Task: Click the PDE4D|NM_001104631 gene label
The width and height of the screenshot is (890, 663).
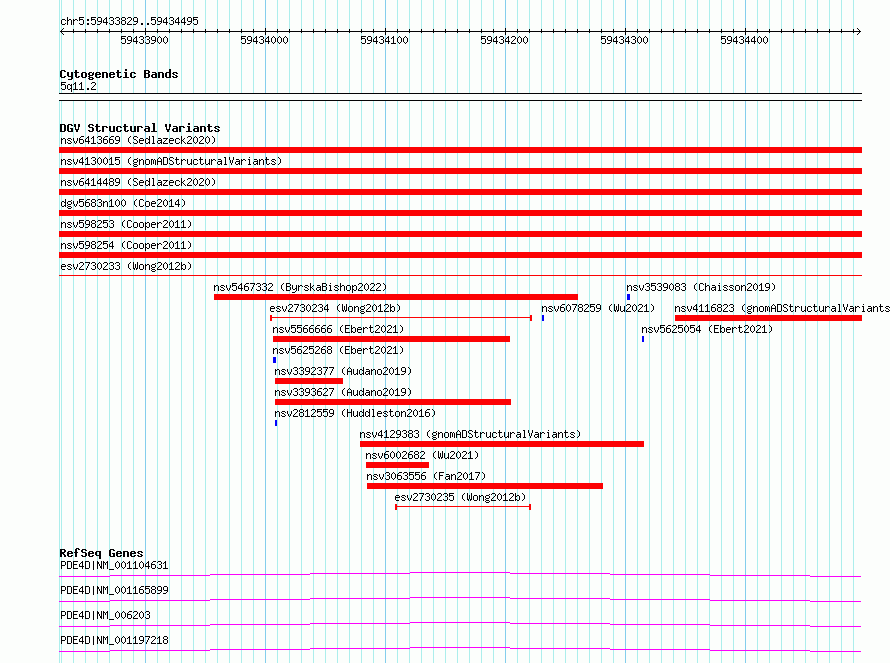Action: click(x=114, y=565)
